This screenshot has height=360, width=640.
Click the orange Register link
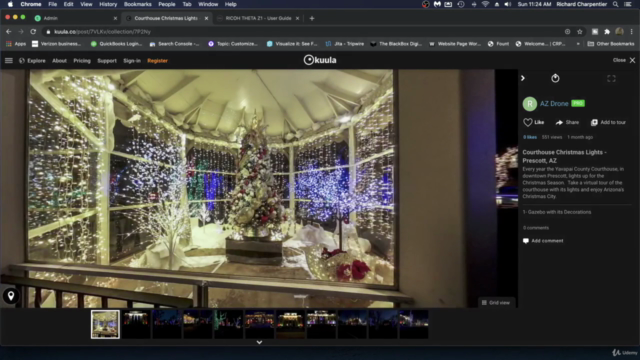pos(158,60)
